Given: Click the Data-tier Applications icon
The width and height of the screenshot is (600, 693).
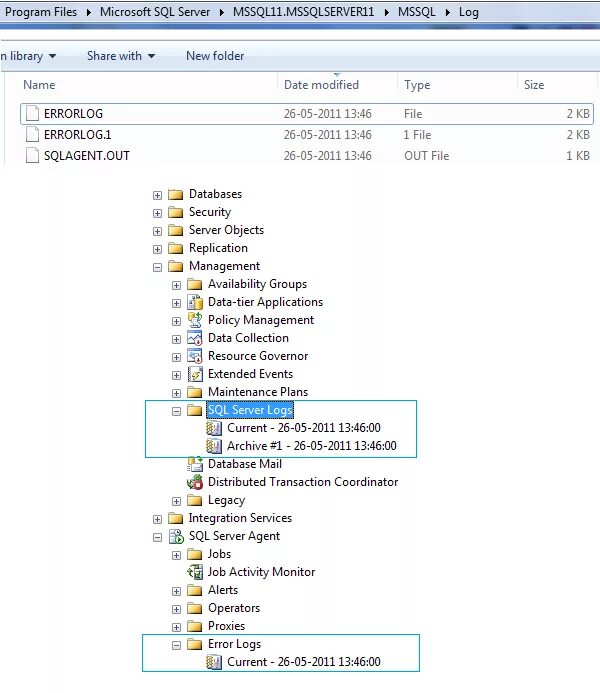Looking at the screenshot, I should (x=195, y=302).
